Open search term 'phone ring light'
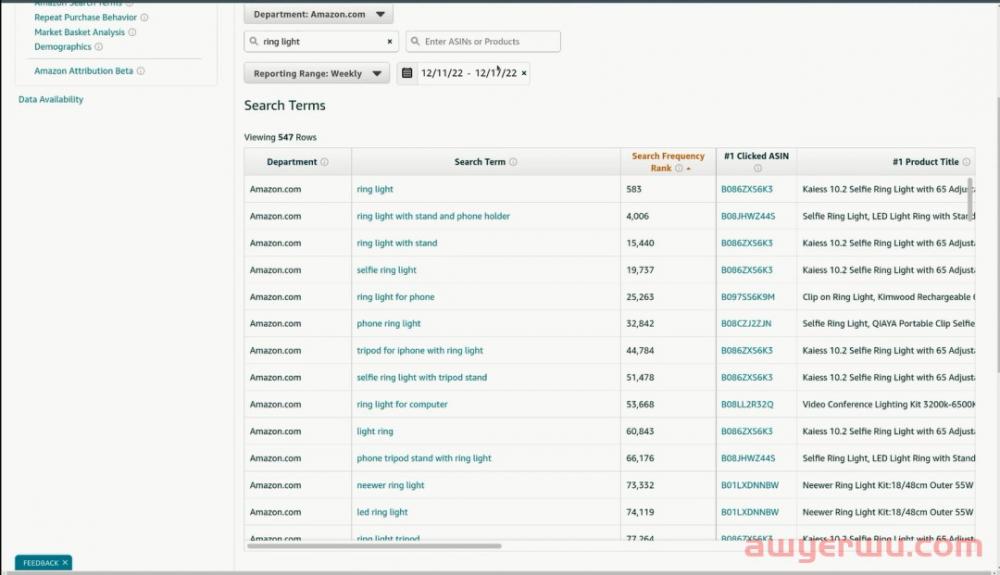 click(x=388, y=324)
